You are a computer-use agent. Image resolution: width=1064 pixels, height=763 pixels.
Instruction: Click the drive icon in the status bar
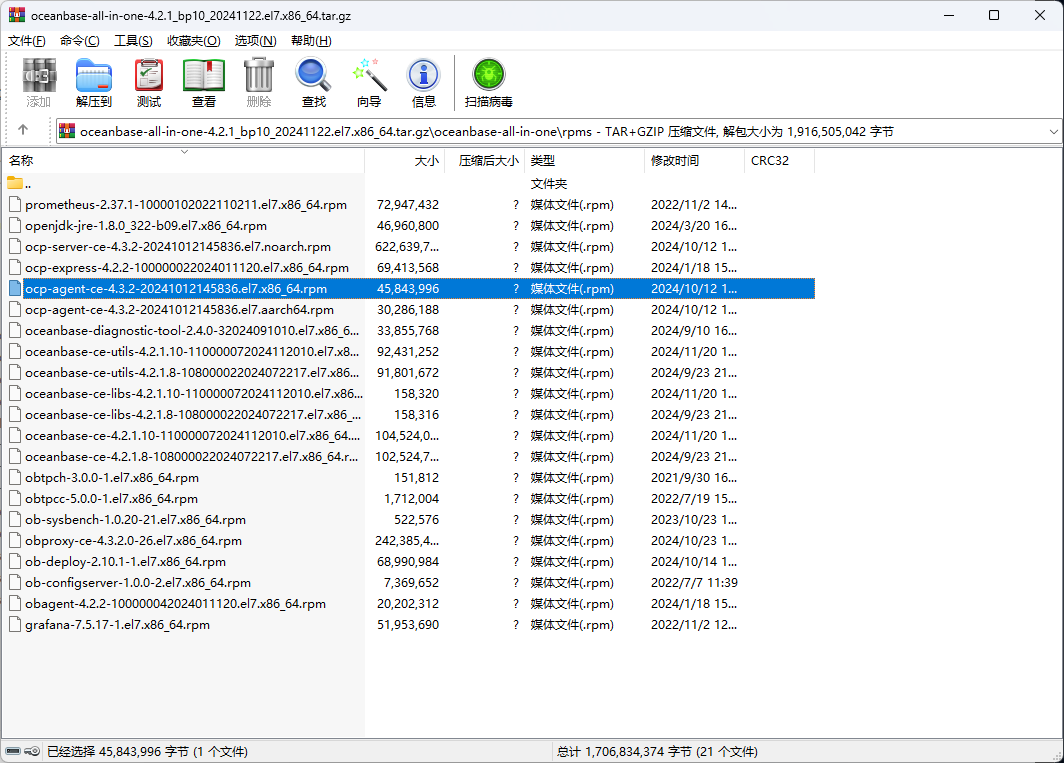click(13, 751)
